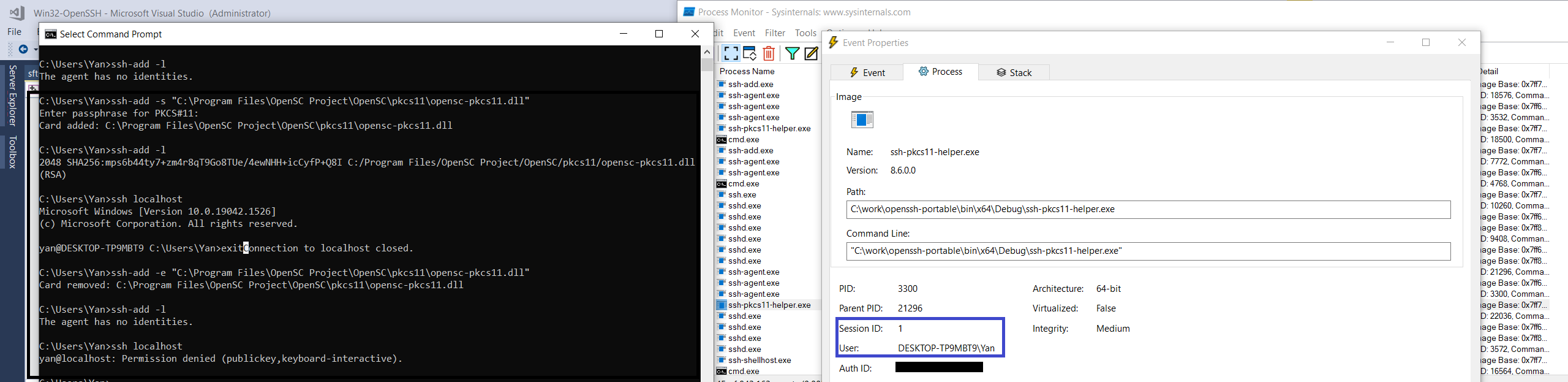Viewport: 1568px width, 382px height.
Task: Open the Highlight pencil icon in Process Monitor
Action: [811, 53]
